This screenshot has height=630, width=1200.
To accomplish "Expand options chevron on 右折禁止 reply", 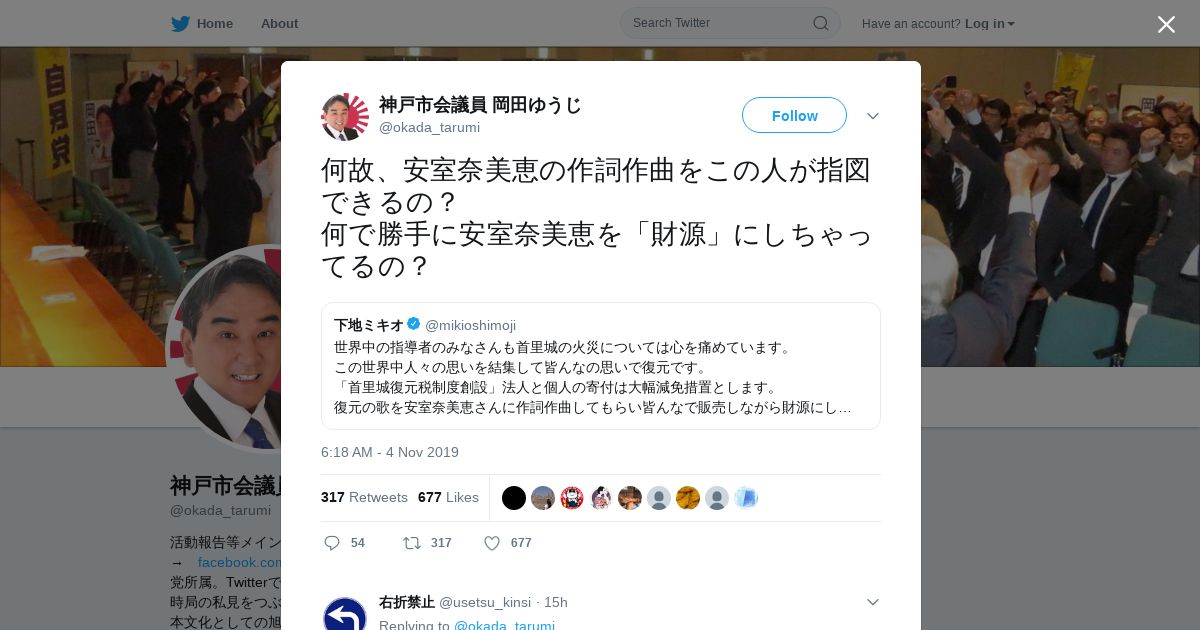I will 873,602.
